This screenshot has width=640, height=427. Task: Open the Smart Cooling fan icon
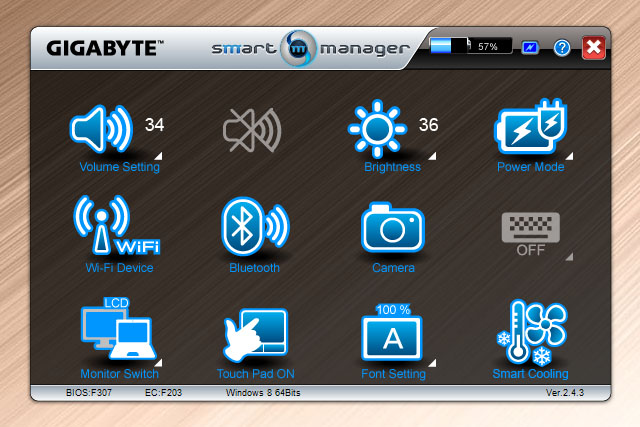532,332
